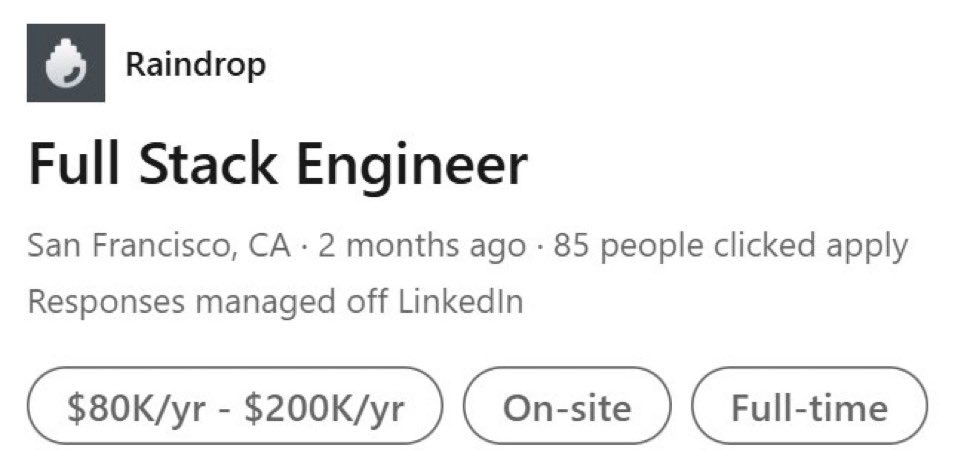Click the "$200K/yr" maximum salary value
961x473 pixels.
[x=331, y=407]
